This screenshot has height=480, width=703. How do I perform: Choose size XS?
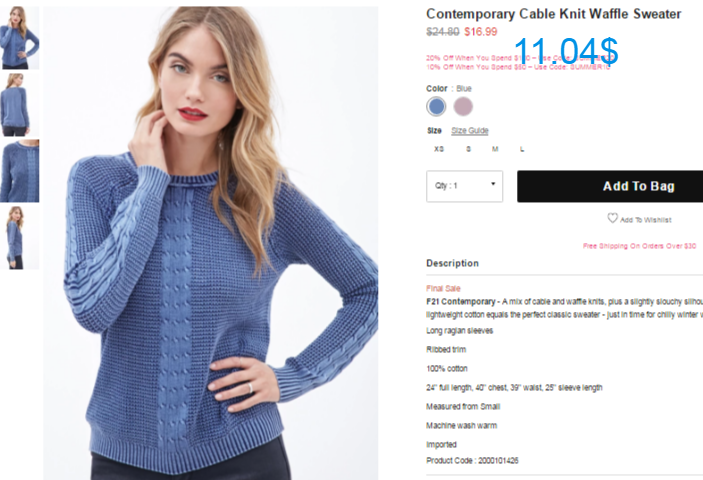pos(439,149)
